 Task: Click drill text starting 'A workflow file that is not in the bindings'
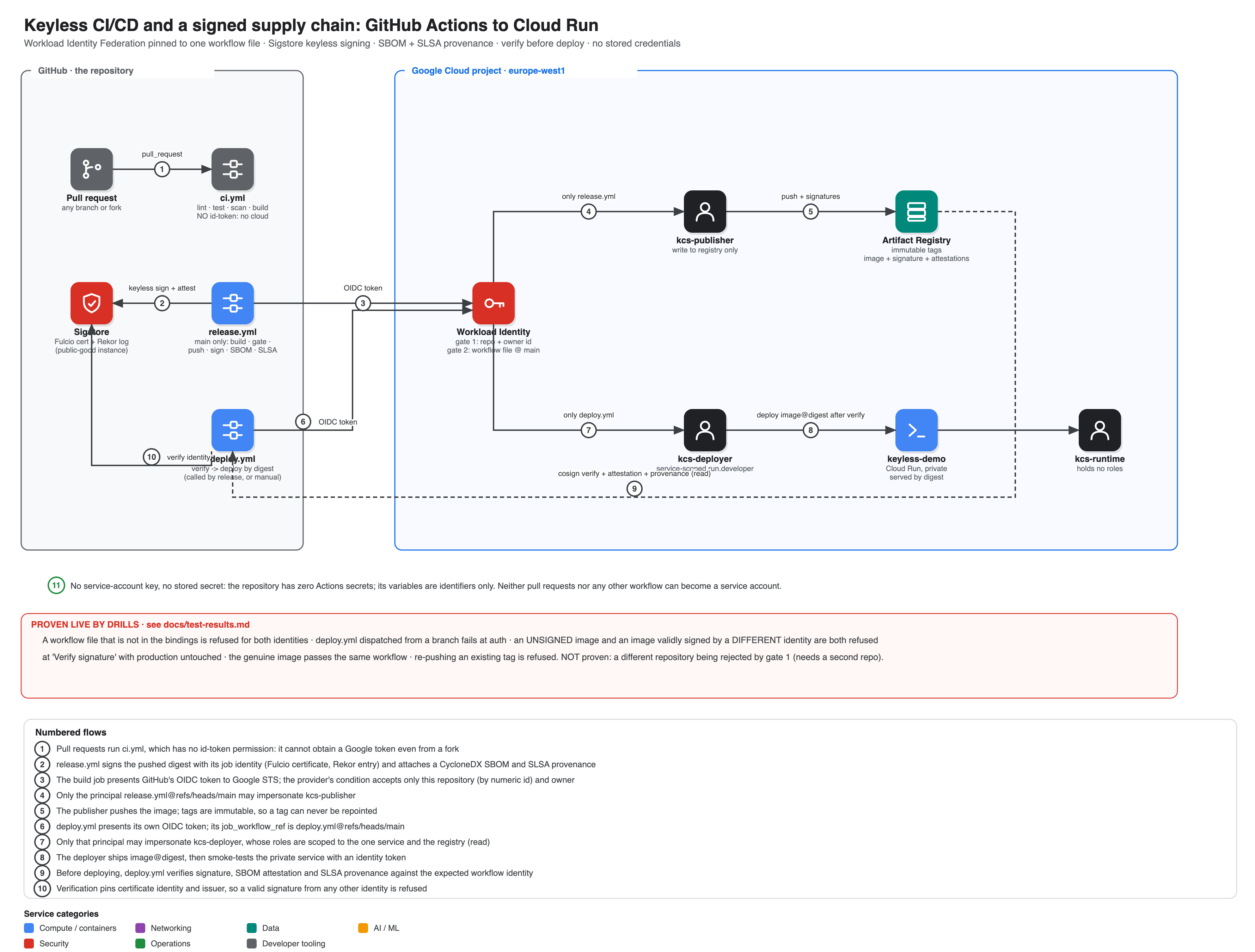point(460,641)
